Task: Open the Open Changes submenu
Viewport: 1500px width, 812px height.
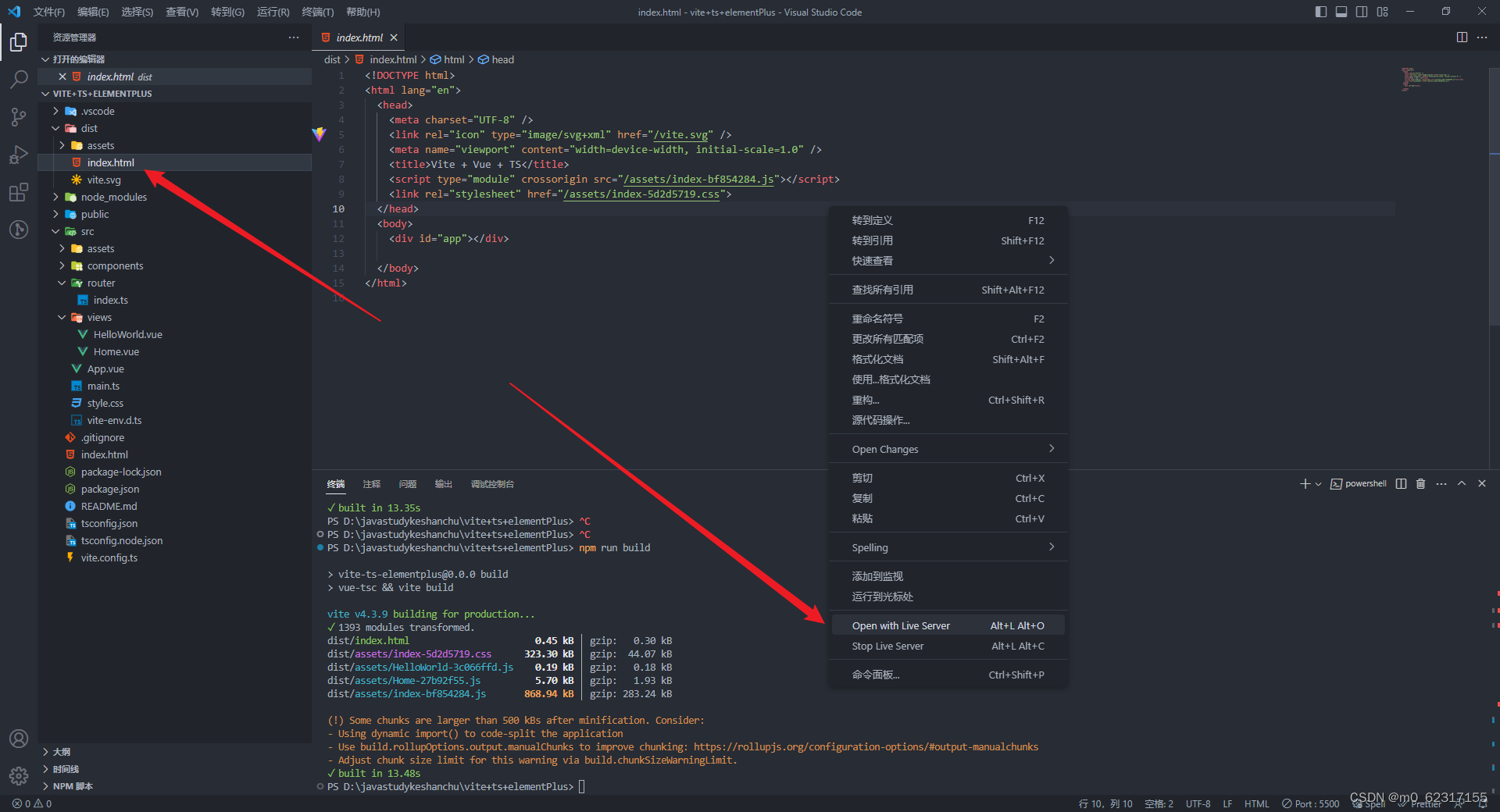Action: pyautogui.click(x=948, y=449)
